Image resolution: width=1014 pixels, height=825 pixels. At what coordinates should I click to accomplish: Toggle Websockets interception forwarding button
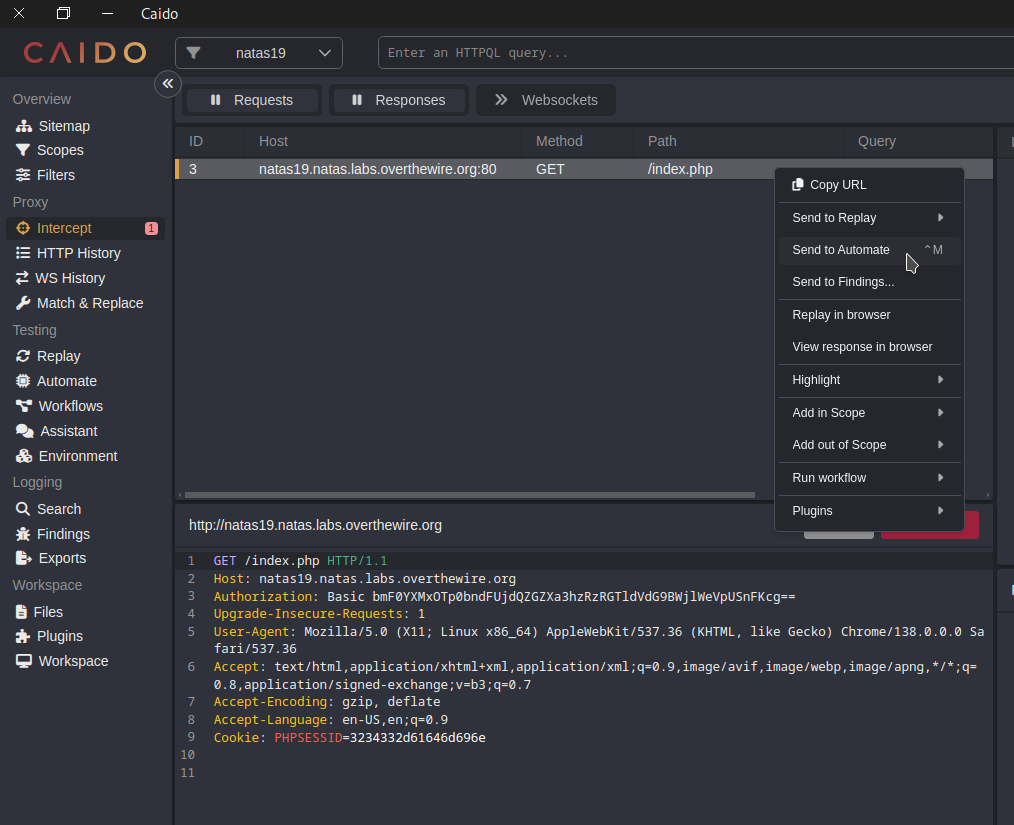coord(546,100)
